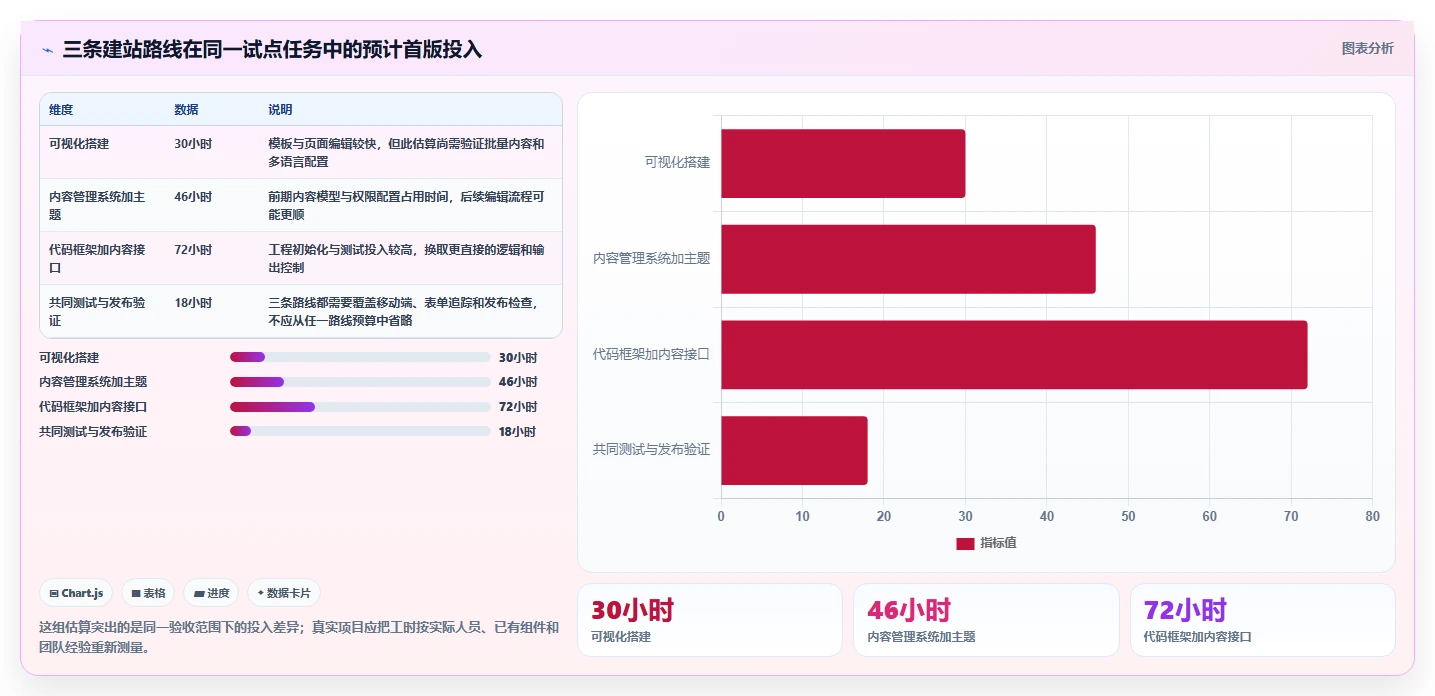The height and width of the screenshot is (696, 1435).
Task: Click the description starting 模板与页面编辑较快
Action: (406, 153)
